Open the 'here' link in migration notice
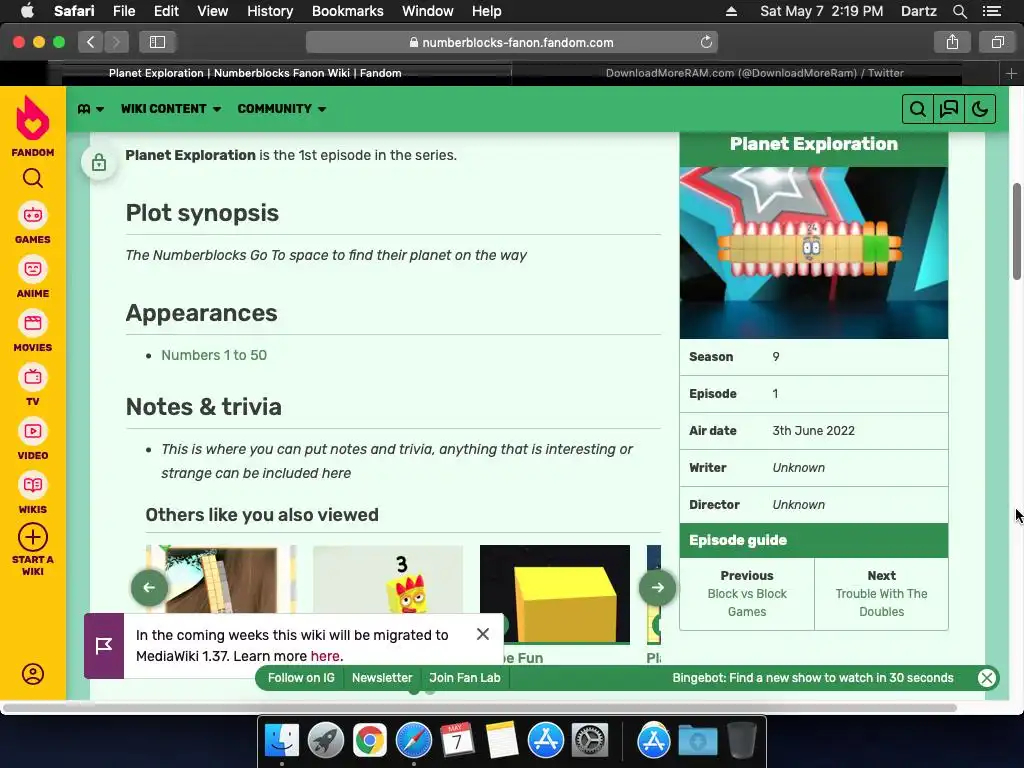Image resolution: width=1024 pixels, height=768 pixels. (x=325, y=656)
